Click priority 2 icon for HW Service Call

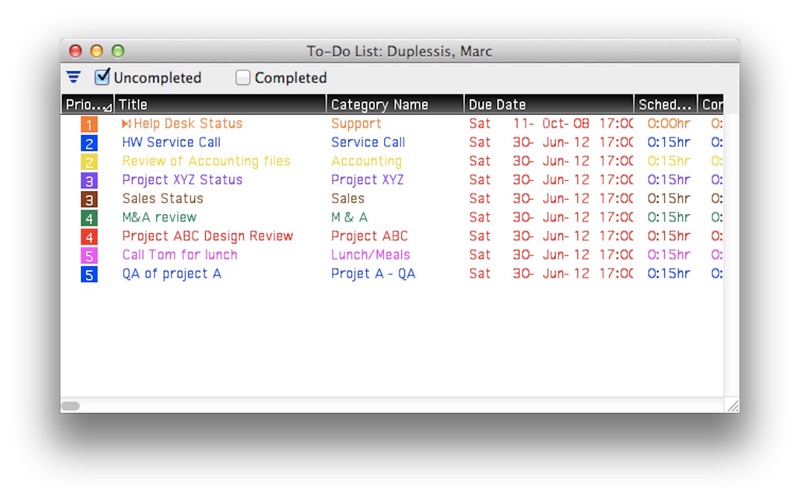point(89,143)
